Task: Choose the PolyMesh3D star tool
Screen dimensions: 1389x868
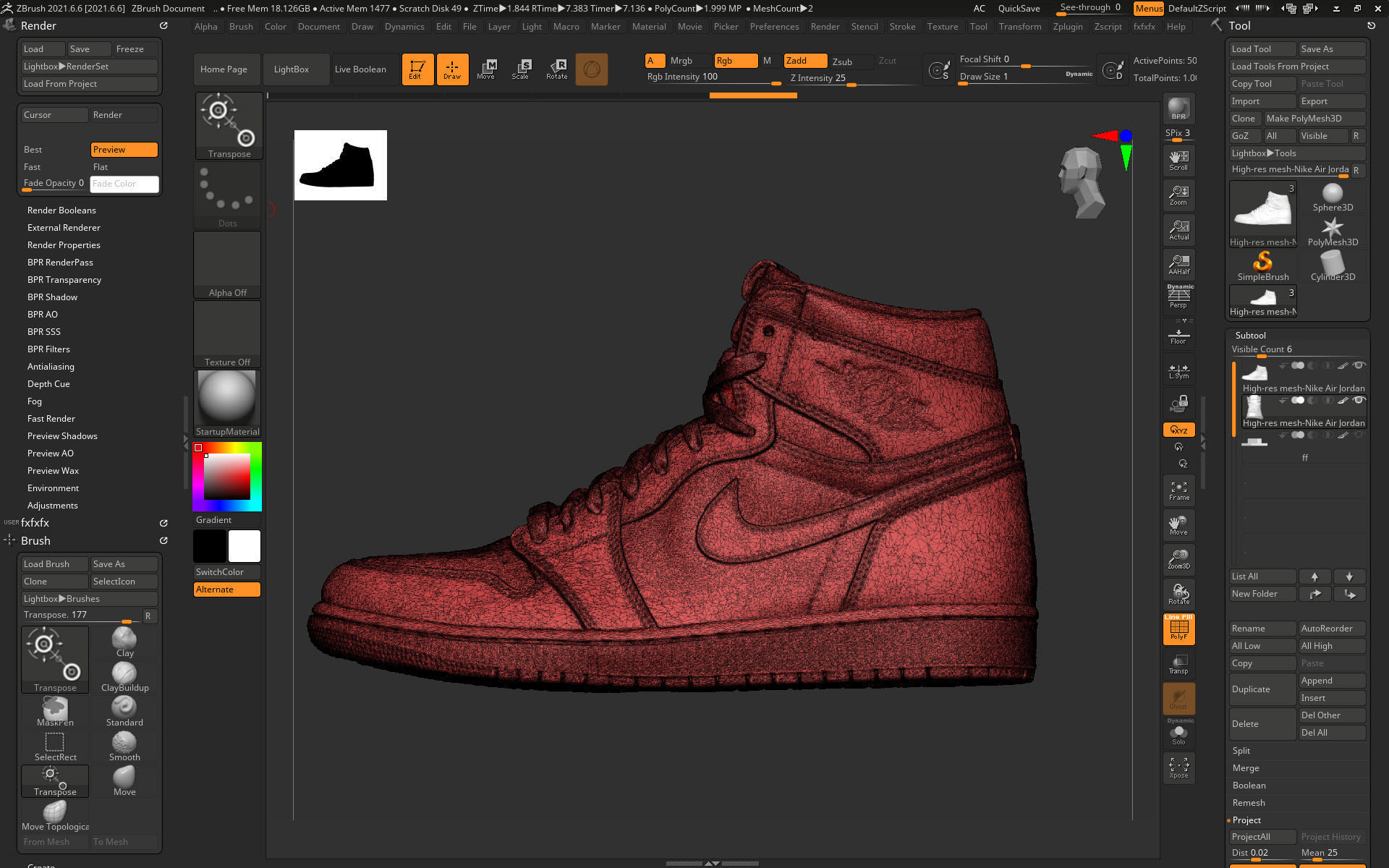Action: pos(1333,231)
